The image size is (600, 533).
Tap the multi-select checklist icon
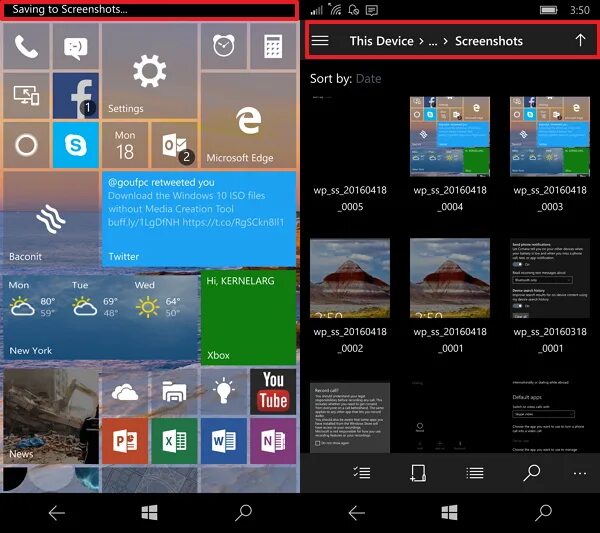(361, 473)
